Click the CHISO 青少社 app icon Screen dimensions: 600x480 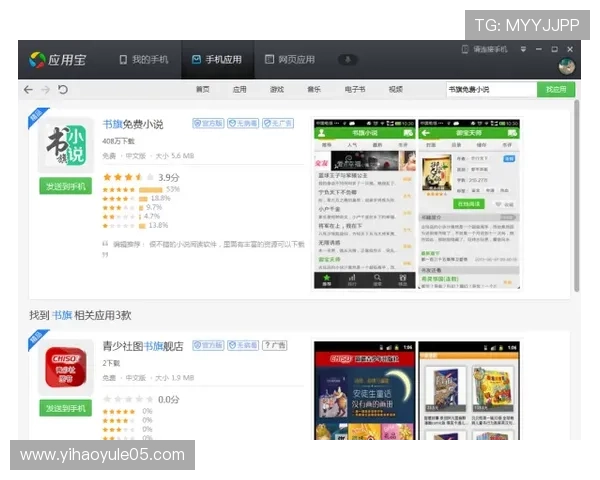click(x=66, y=367)
